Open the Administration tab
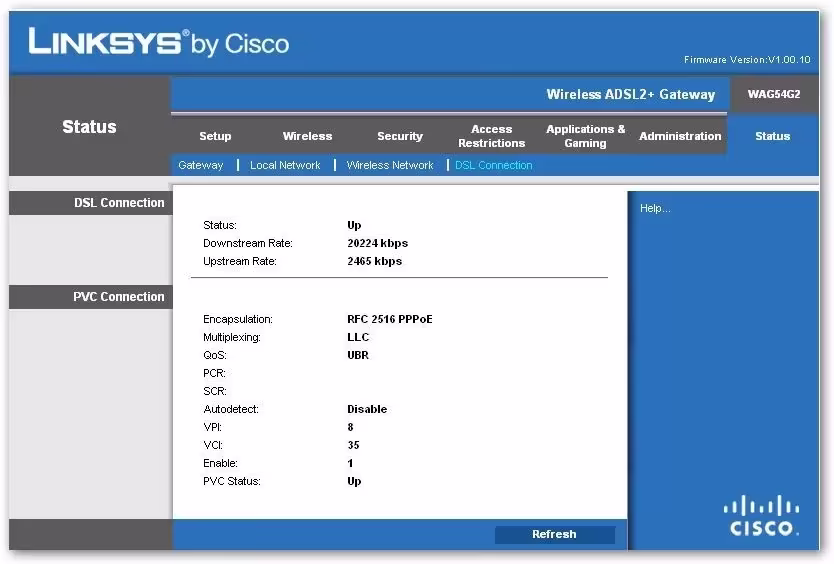The height and width of the screenshot is (564, 834). point(680,136)
